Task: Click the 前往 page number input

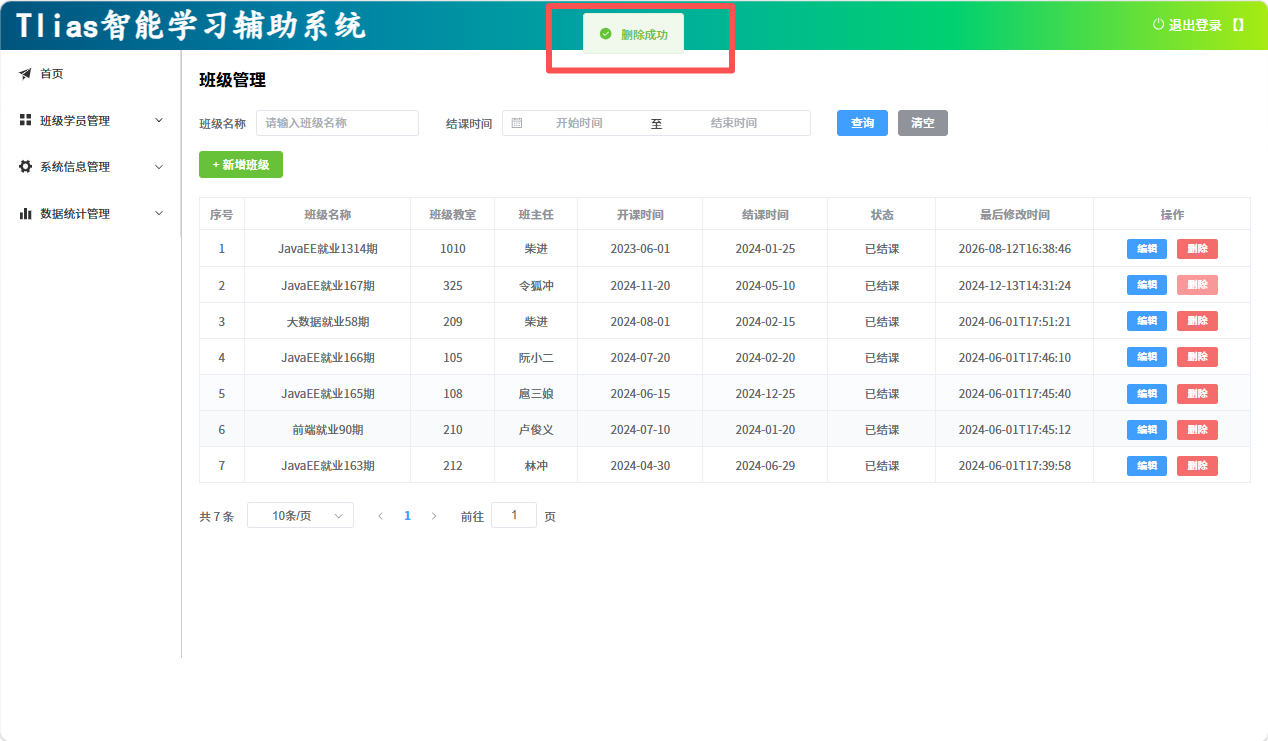Action: click(x=514, y=516)
